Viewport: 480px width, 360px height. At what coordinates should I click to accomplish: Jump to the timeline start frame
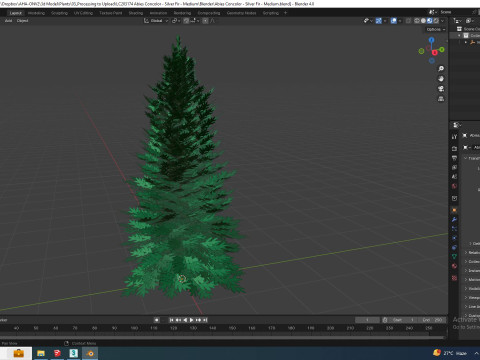[171, 320]
